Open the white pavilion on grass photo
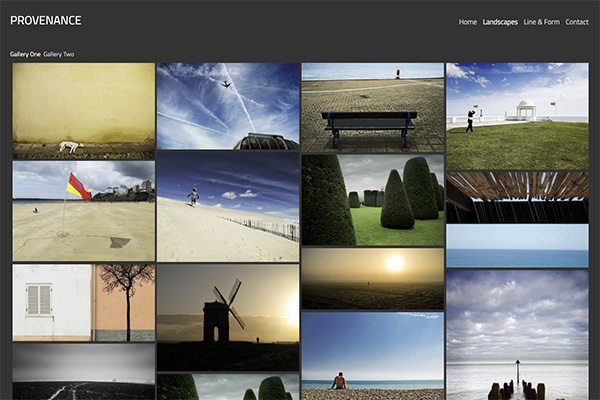The height and width of the screenshot is (400, 600). [x=517, y=116]
